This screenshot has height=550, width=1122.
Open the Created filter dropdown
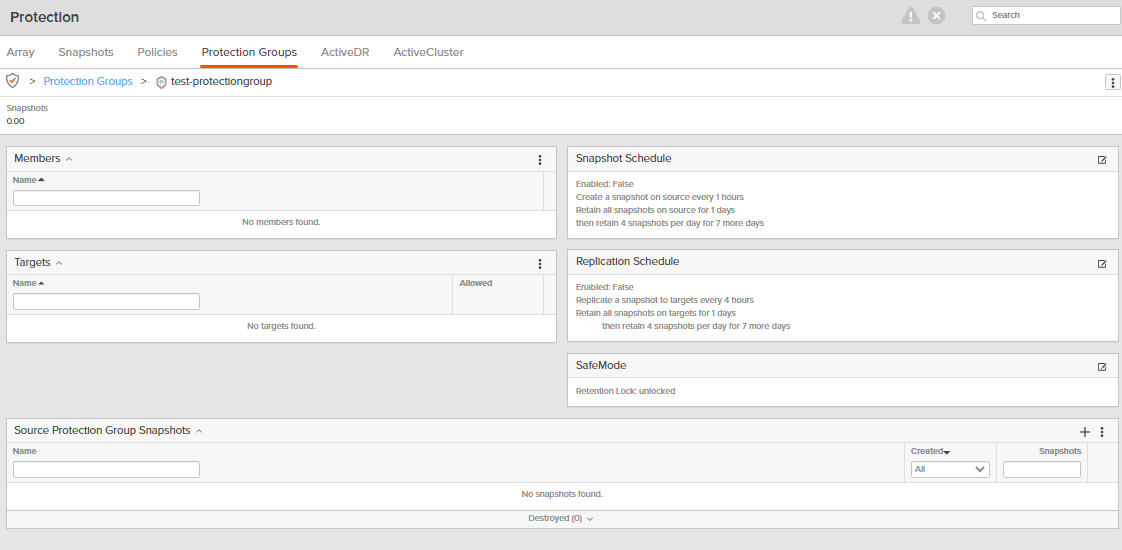(950, 469)
